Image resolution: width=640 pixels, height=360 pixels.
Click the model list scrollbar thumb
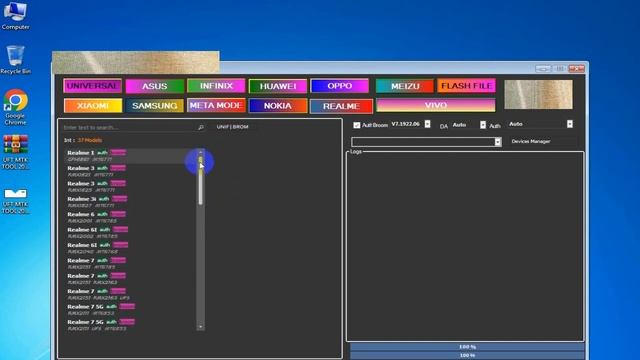click(200, 180)
